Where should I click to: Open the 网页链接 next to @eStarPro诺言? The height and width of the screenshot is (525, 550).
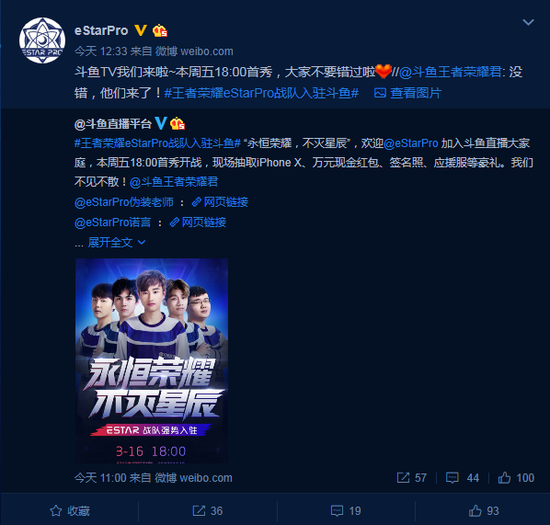pos(198,222)
